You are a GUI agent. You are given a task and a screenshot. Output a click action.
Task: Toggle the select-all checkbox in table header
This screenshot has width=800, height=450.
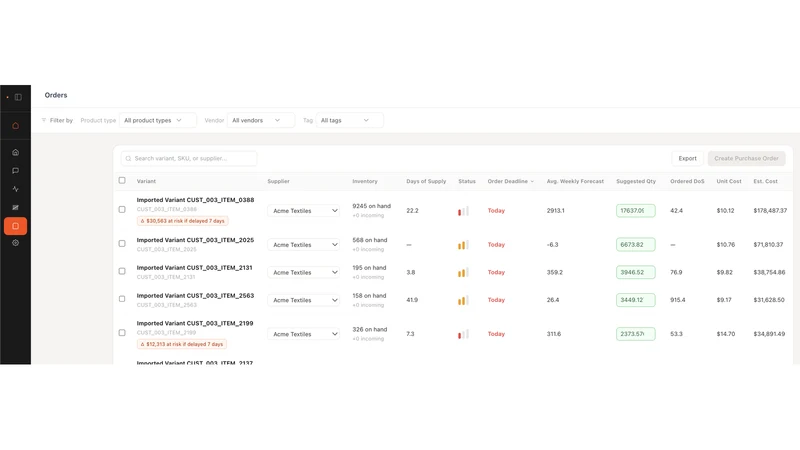point(122,180)
